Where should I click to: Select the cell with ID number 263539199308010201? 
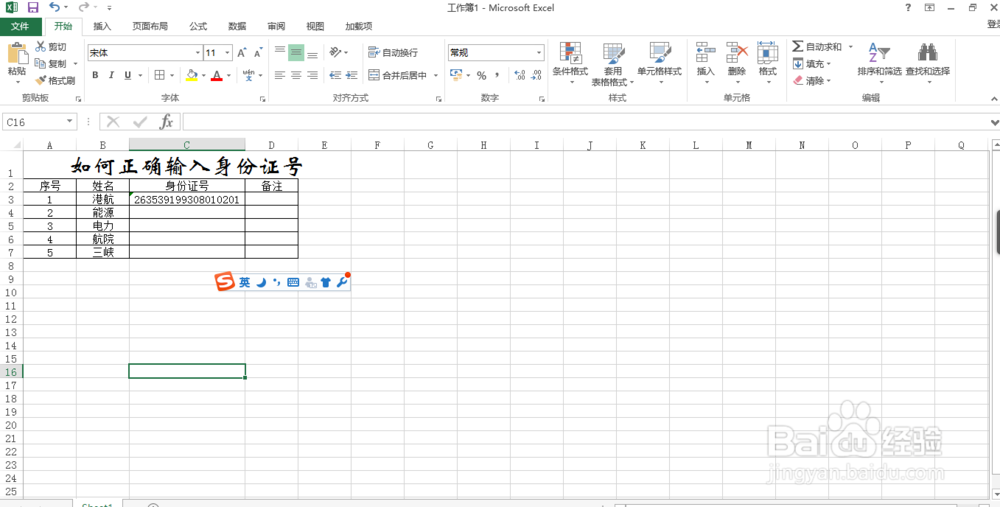187,200
